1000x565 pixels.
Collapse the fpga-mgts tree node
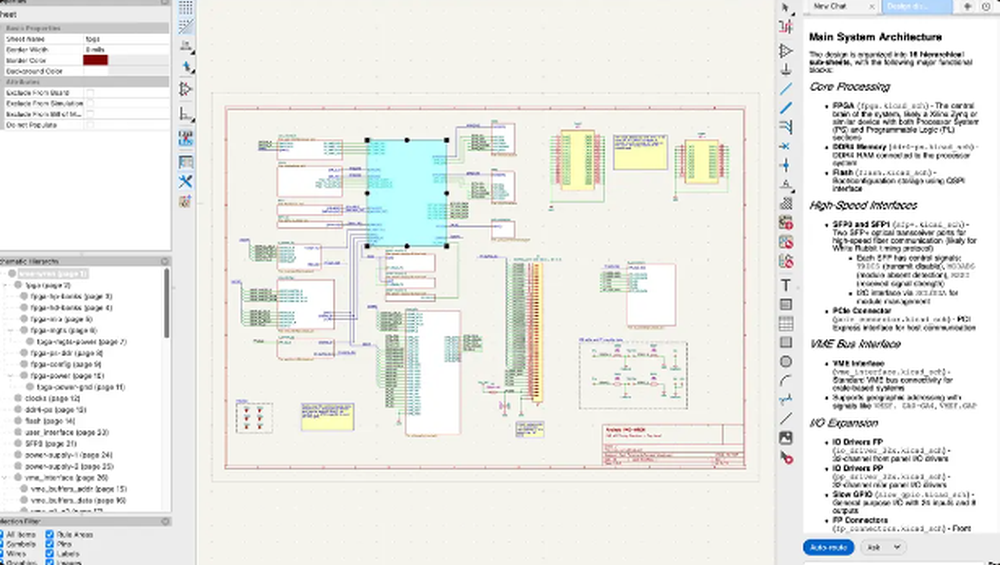point(11,330)
